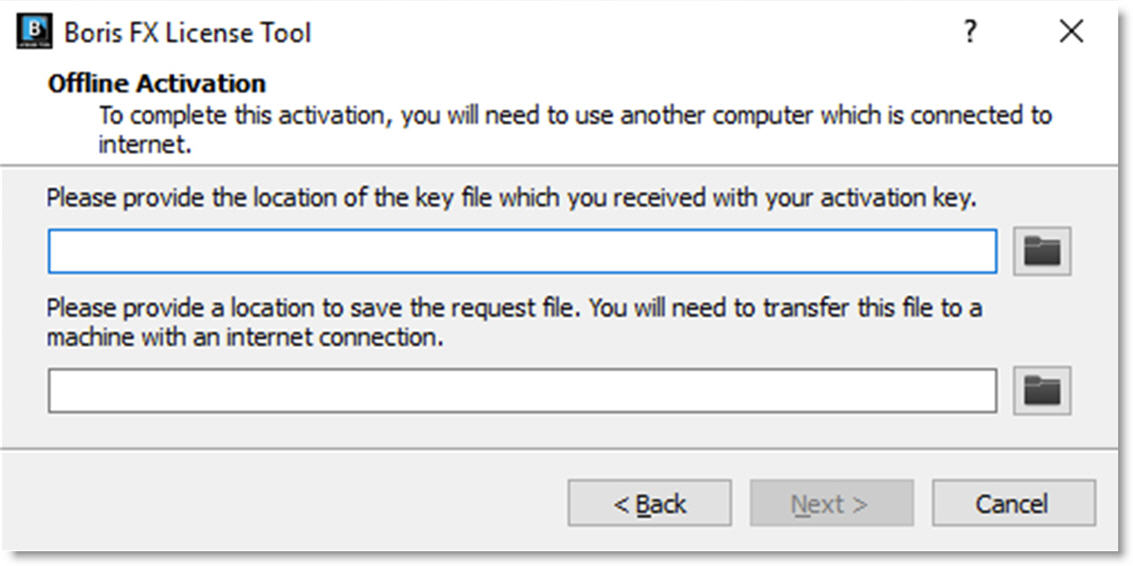The height and width of the screenshot is (566, 1133).
Task: Focus the key file location text field
Action: (522, 251)
